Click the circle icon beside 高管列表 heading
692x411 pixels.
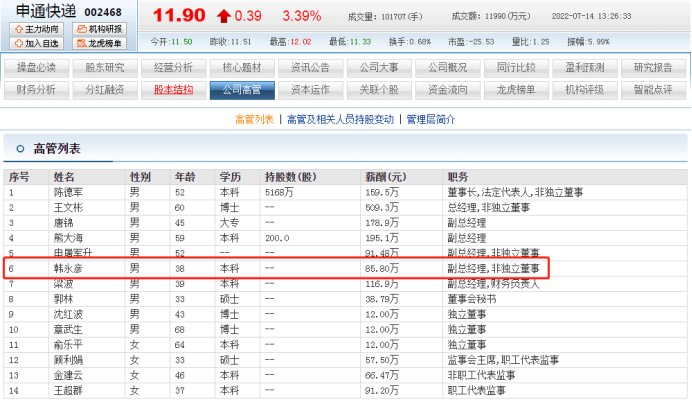20,149
